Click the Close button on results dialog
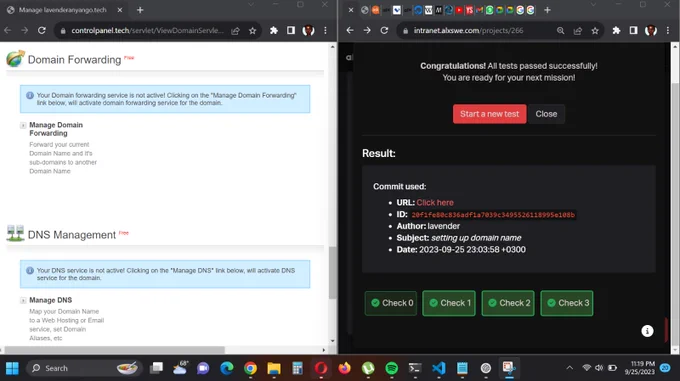The image size is (680, 381). [x=546, y=114]
